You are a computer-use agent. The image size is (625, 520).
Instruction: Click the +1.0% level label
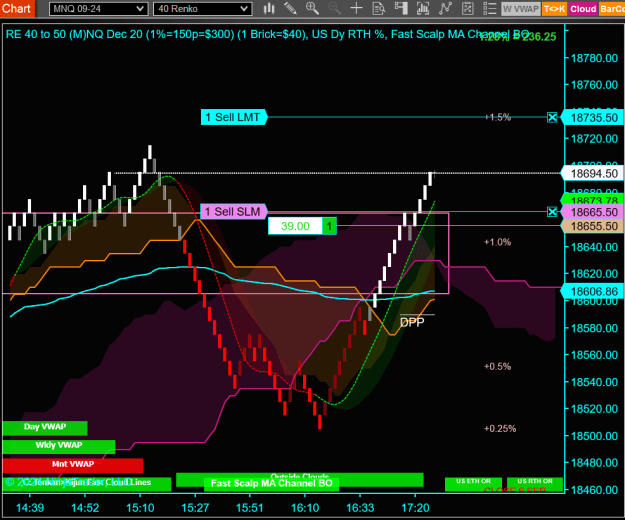point(497,242)
